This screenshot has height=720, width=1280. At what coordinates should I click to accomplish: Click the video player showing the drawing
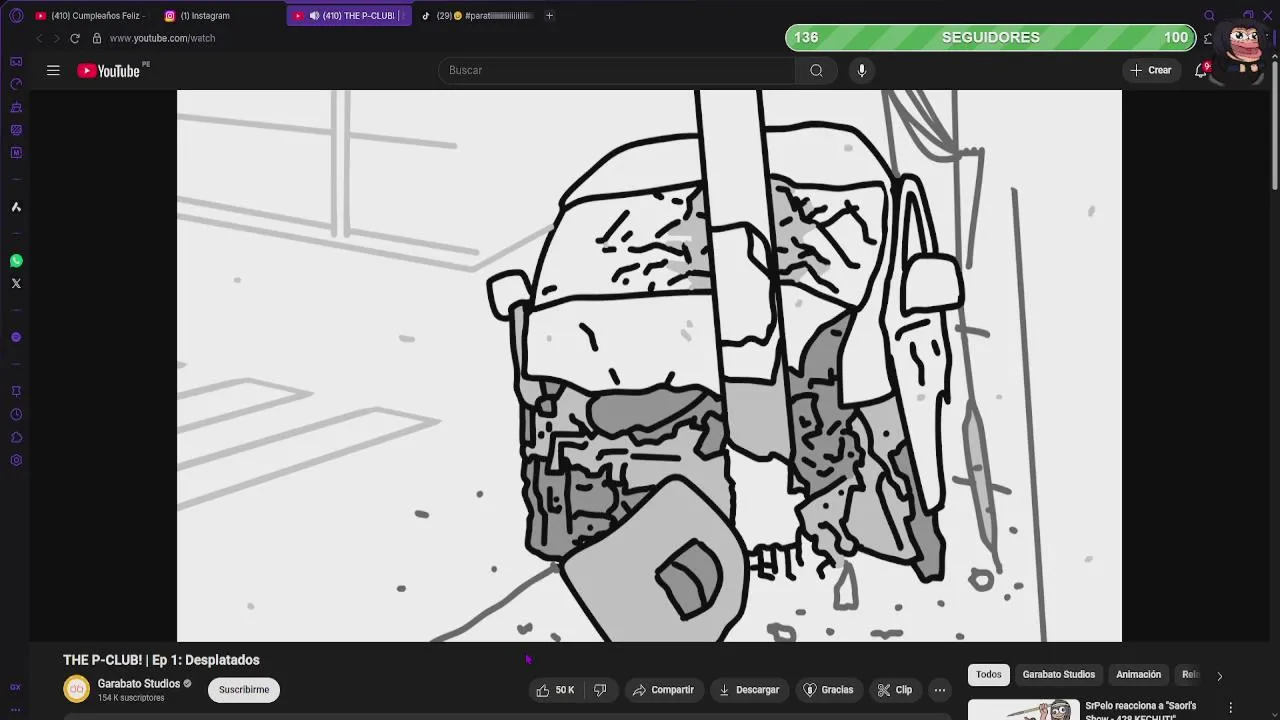[x=649, y=366]
